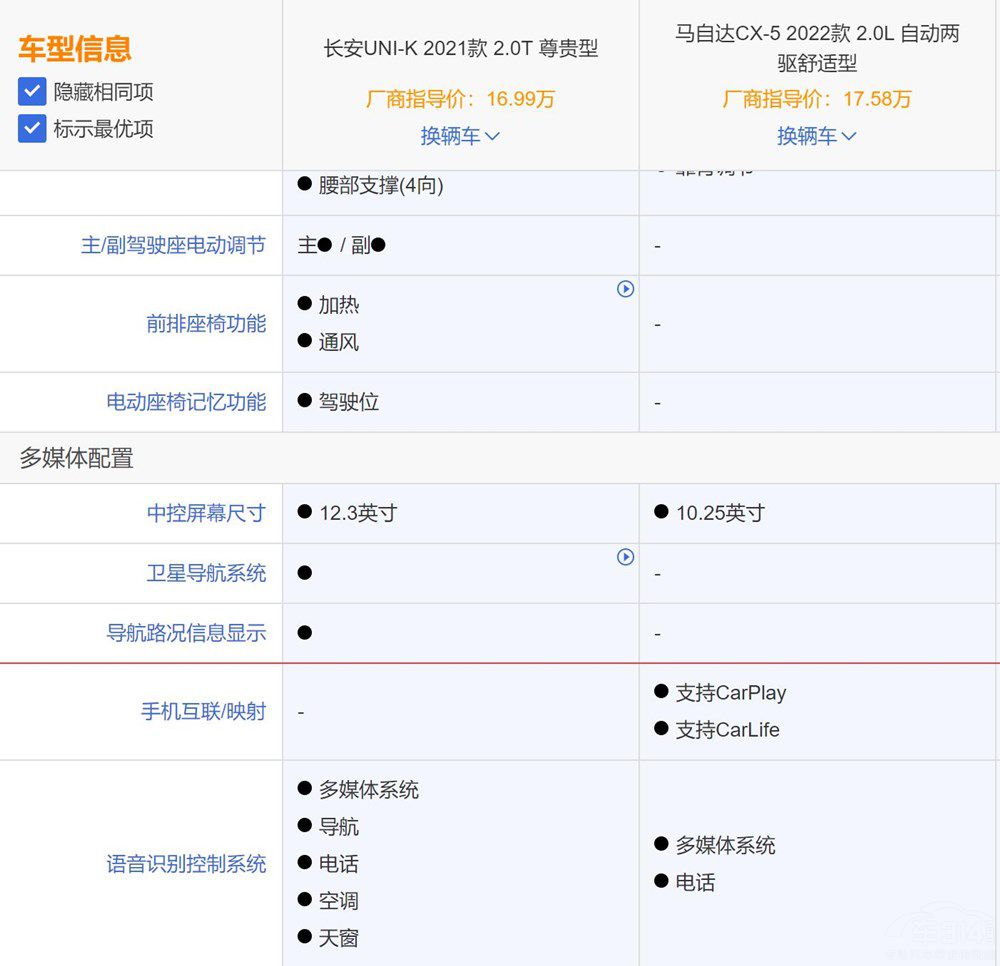Toggle the 隐藏相同项 checkbox
1000x966 pixels.
[32, 92]
